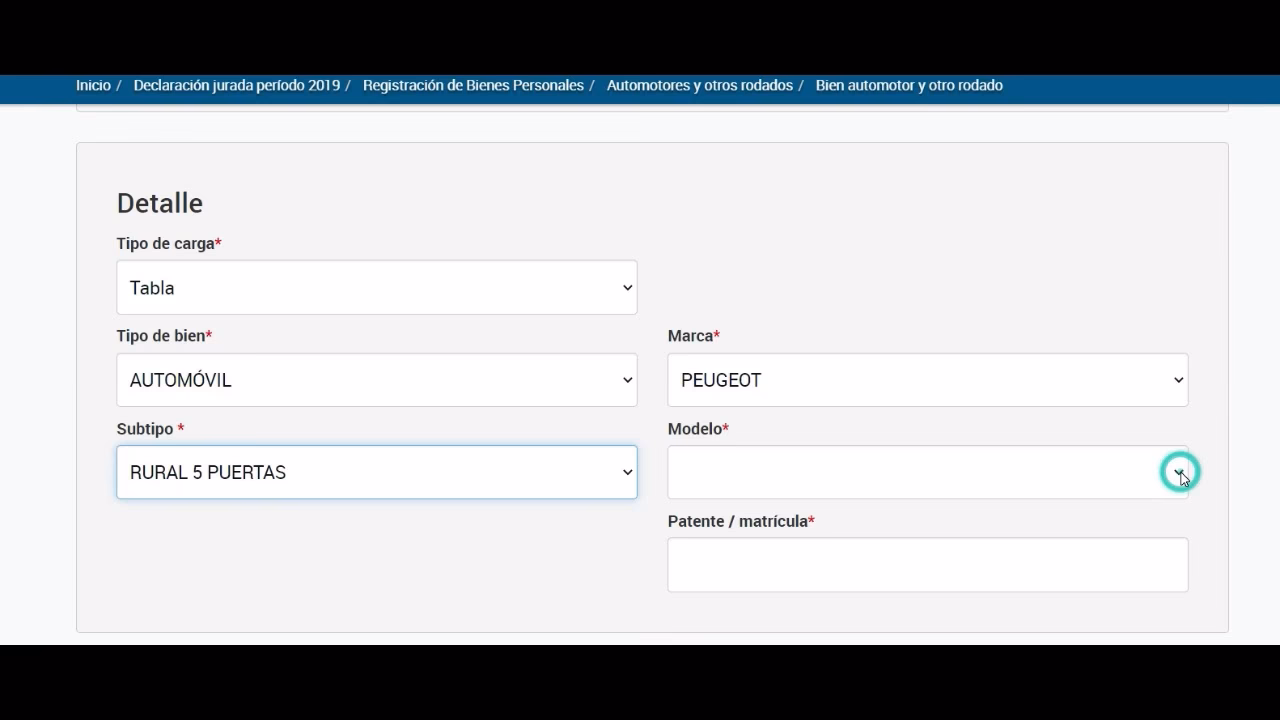Image resolution: width=1280 pixels, height=720 pixels.
Task: Navigate to Registración de Bienes Personales
Action: pyautogui.click(x=473, y=86)
